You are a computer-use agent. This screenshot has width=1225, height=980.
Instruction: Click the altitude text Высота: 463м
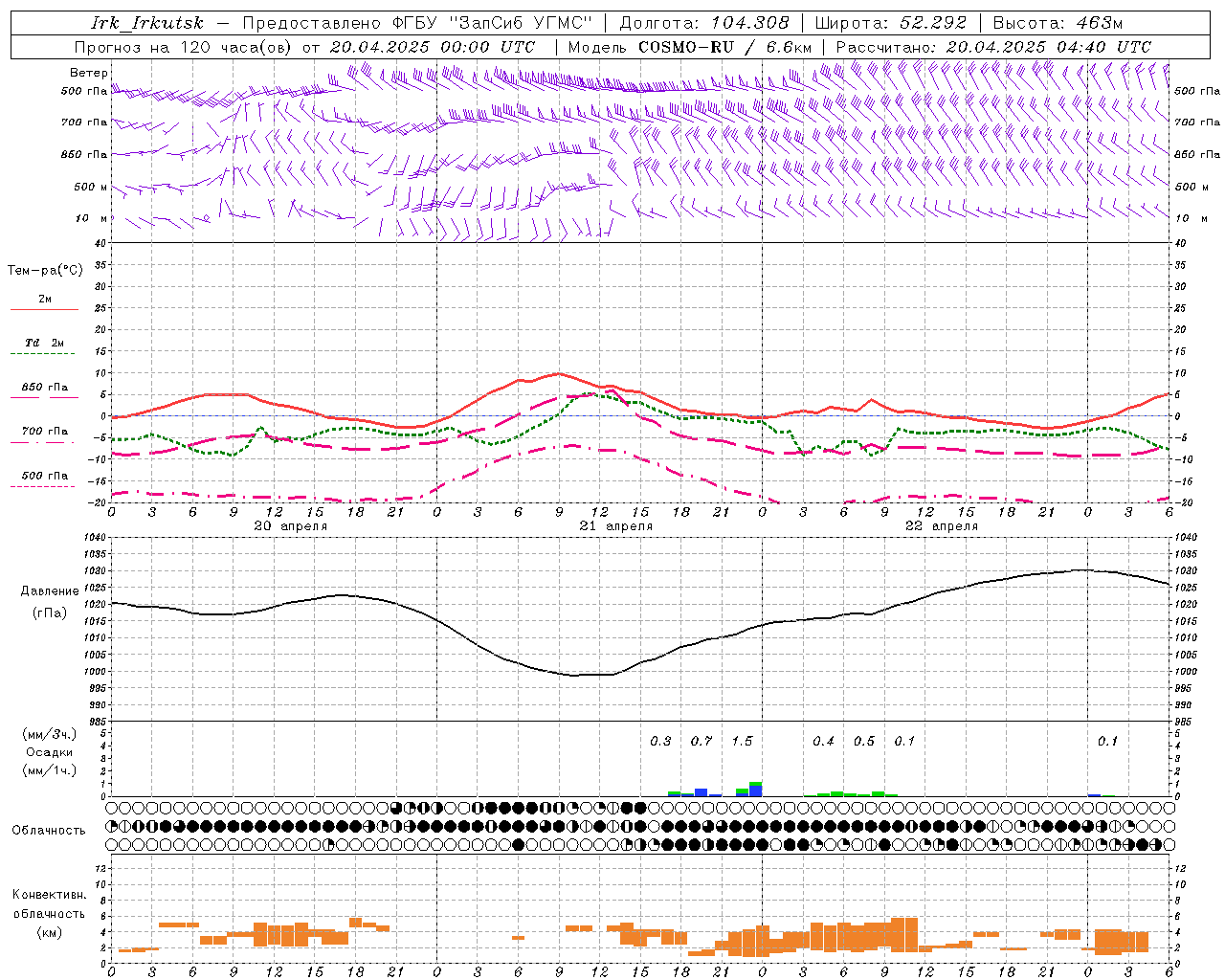1058,23
